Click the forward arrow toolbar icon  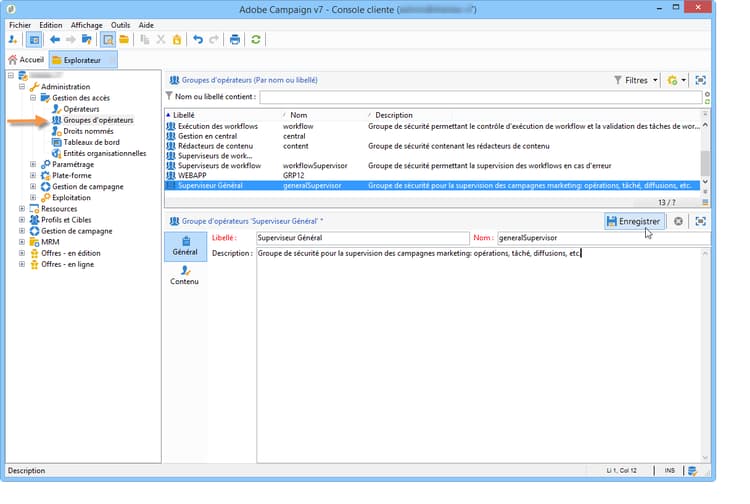click(71, 40)
